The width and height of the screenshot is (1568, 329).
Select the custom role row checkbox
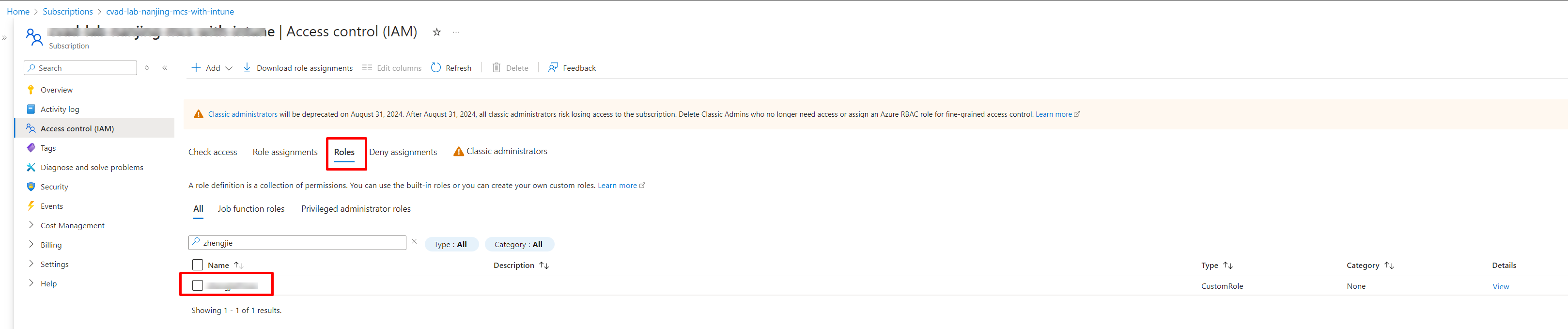coord(197,286)
